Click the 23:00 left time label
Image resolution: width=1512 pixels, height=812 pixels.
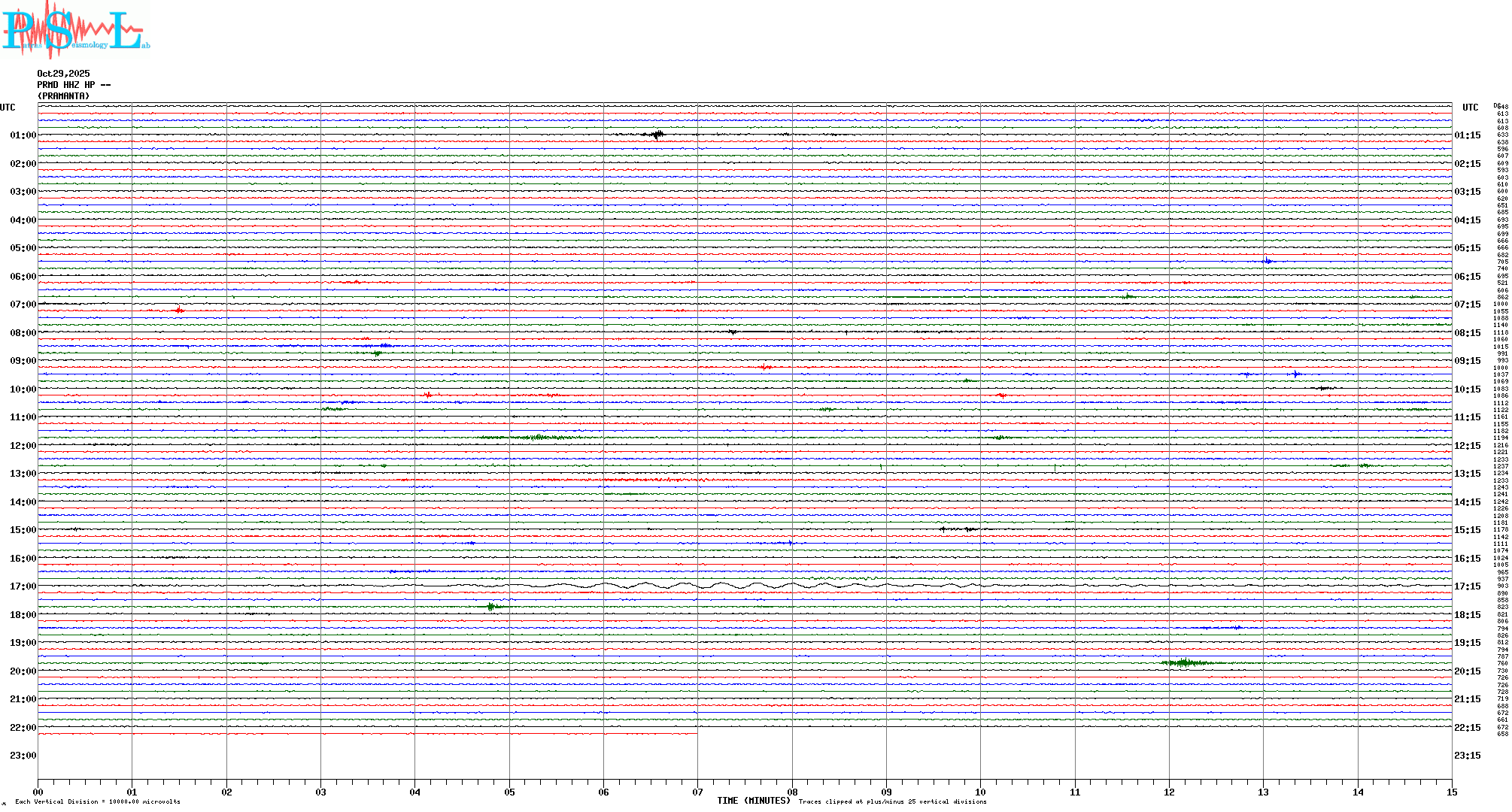pyautogui.click(x=23, y=756)
